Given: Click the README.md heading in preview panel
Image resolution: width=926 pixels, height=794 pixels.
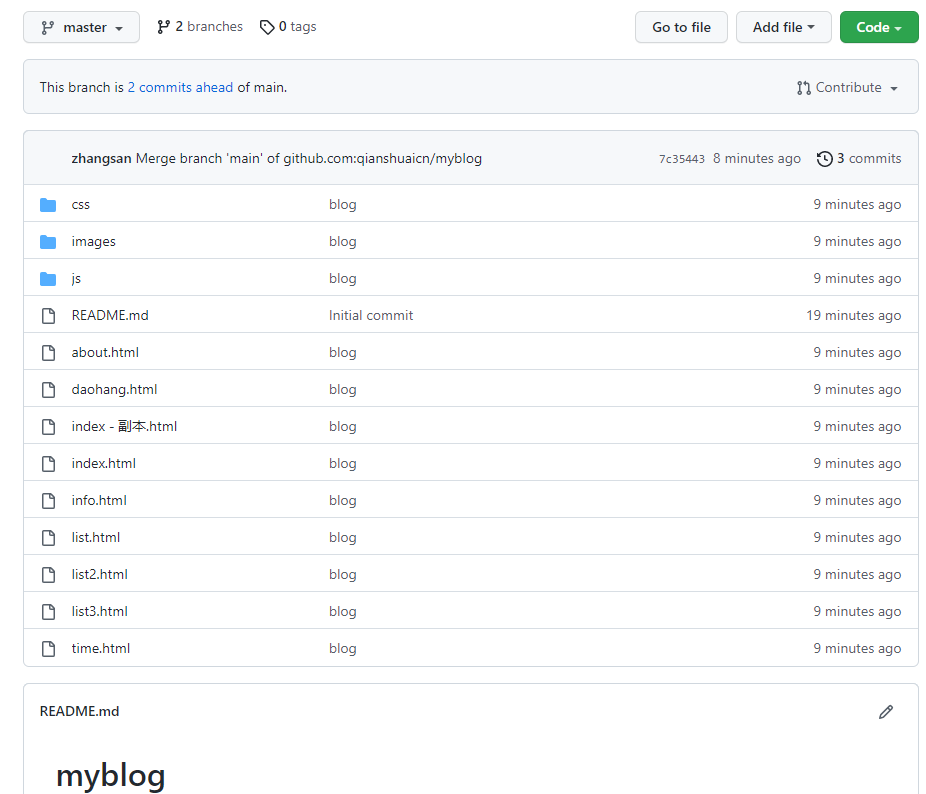Looking at the screenshot, I should pos(79,711).
